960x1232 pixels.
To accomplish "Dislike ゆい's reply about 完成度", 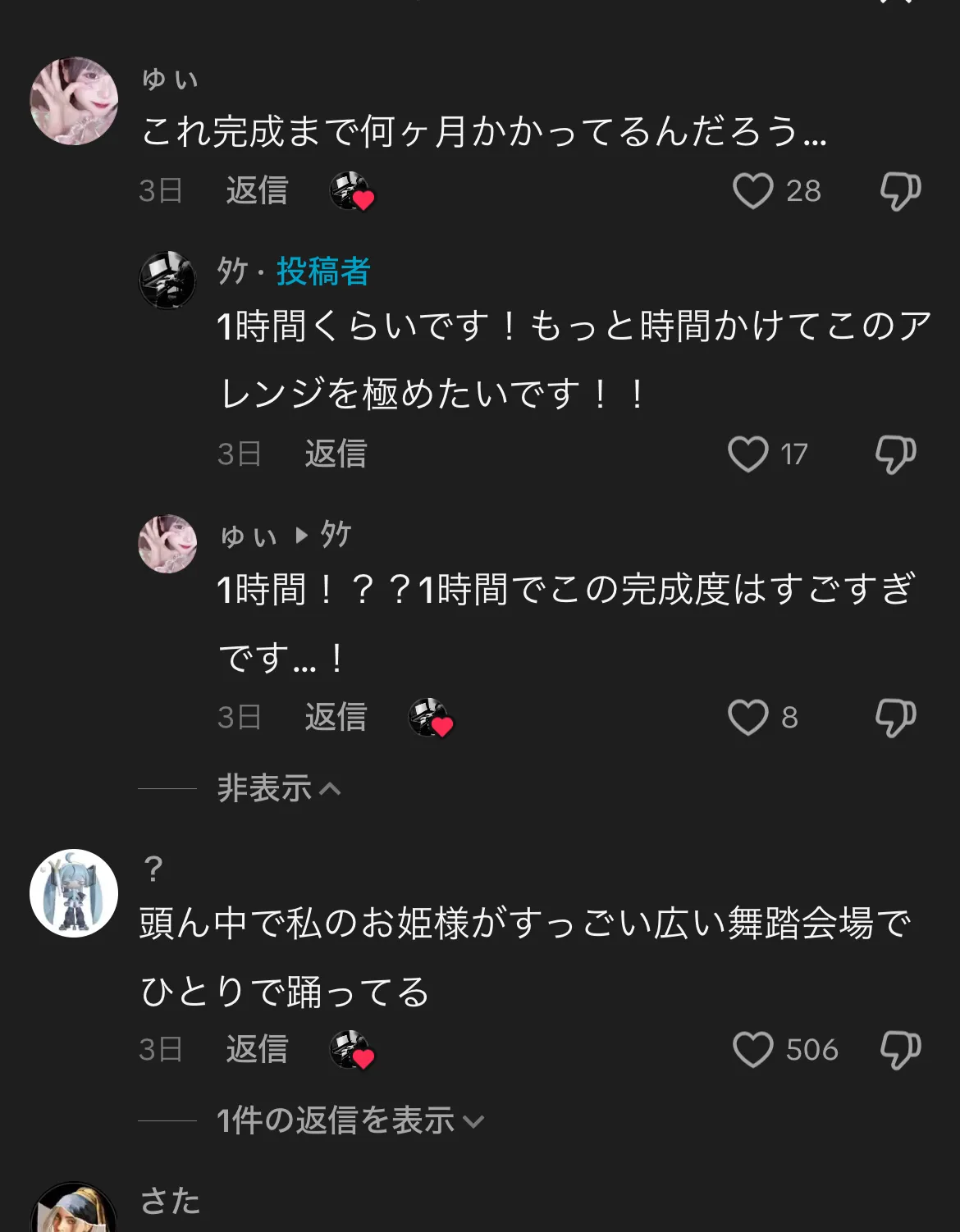I will click(x=895, y=718).
